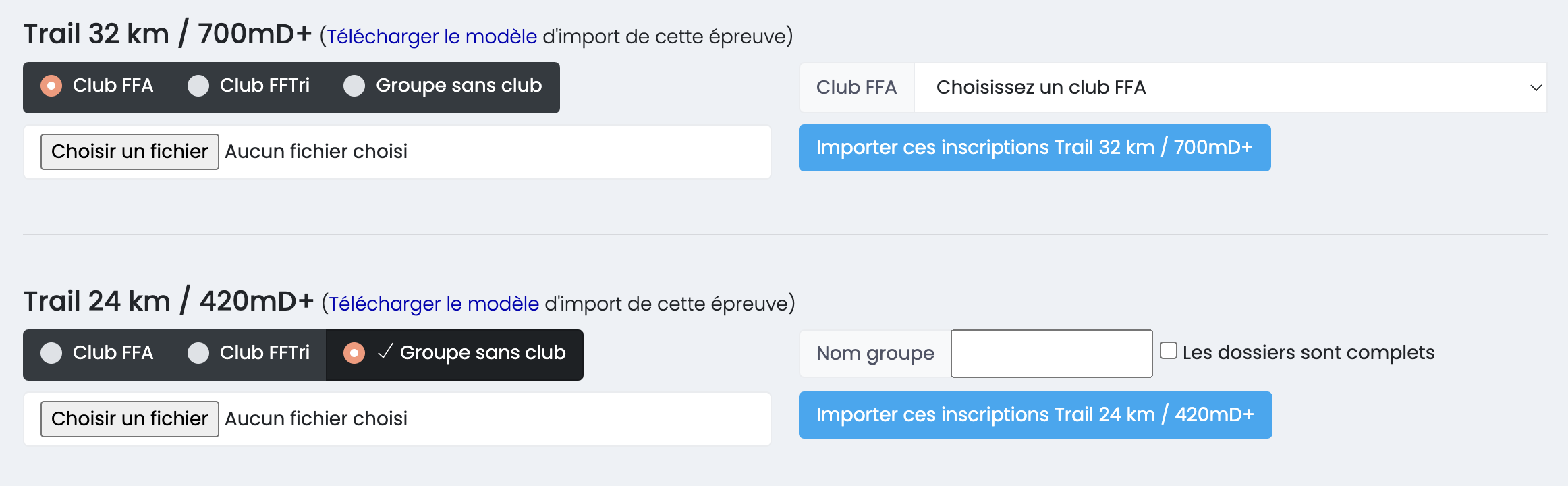Select Club FFTri radio for Trail 32 km
Image resolution: width=1568 pixels, height=486 pixels.
coord(198,86)
